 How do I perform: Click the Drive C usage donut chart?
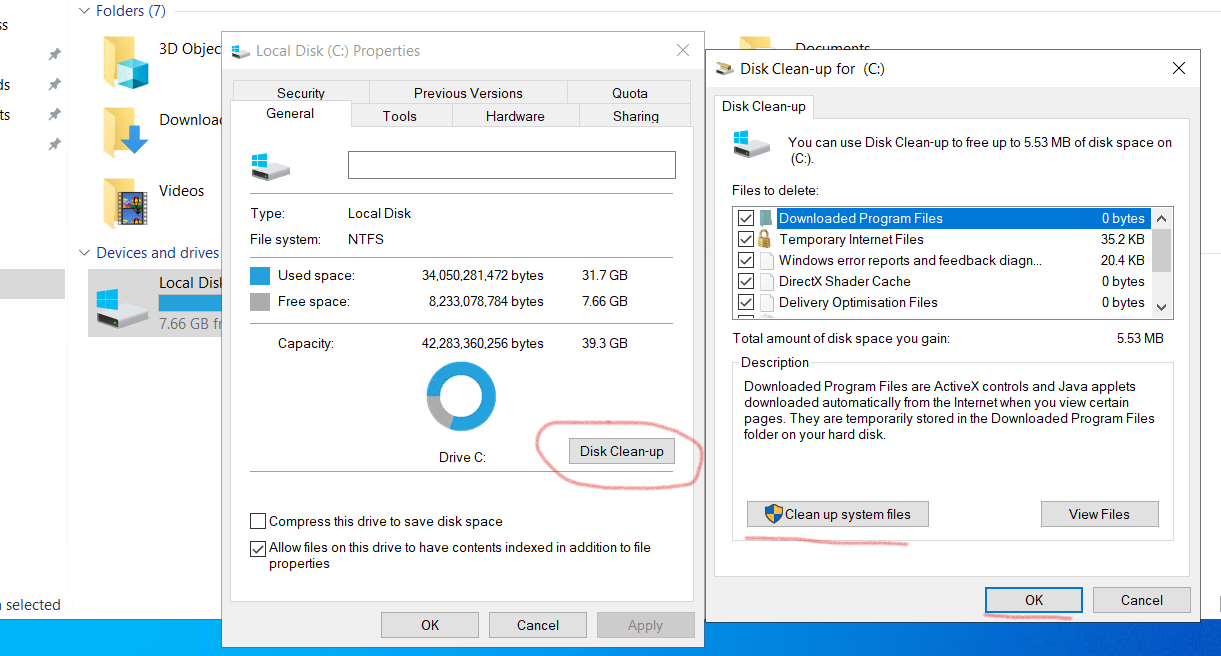[x=461, y=396]
